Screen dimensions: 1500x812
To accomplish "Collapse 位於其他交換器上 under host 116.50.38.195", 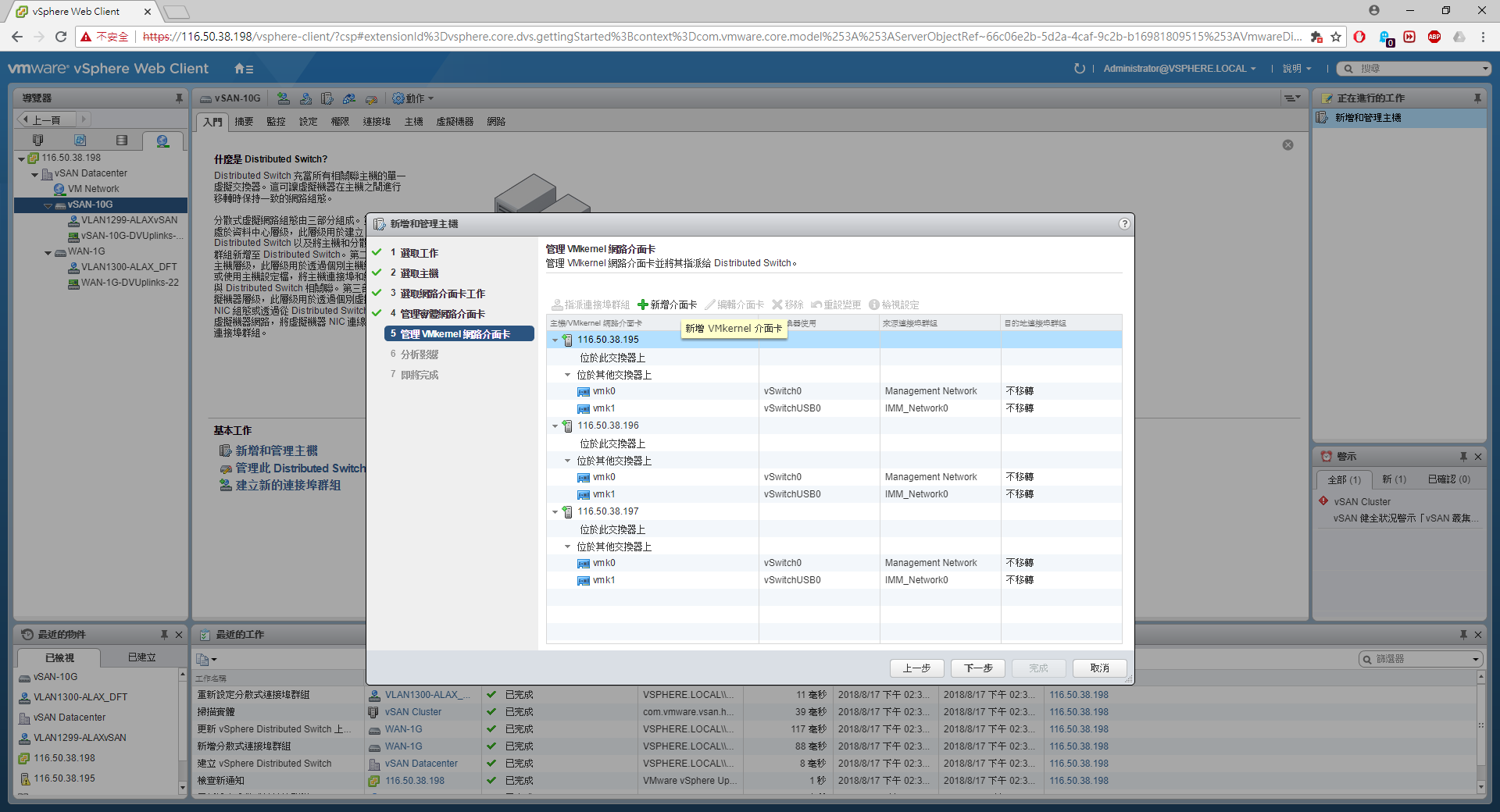I will click(568, 375).
